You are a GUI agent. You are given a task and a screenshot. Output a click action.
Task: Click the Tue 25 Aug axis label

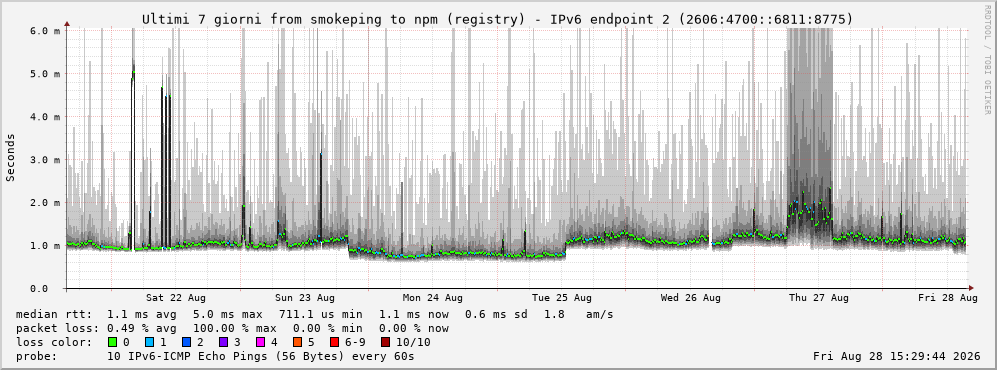(561, 298)
